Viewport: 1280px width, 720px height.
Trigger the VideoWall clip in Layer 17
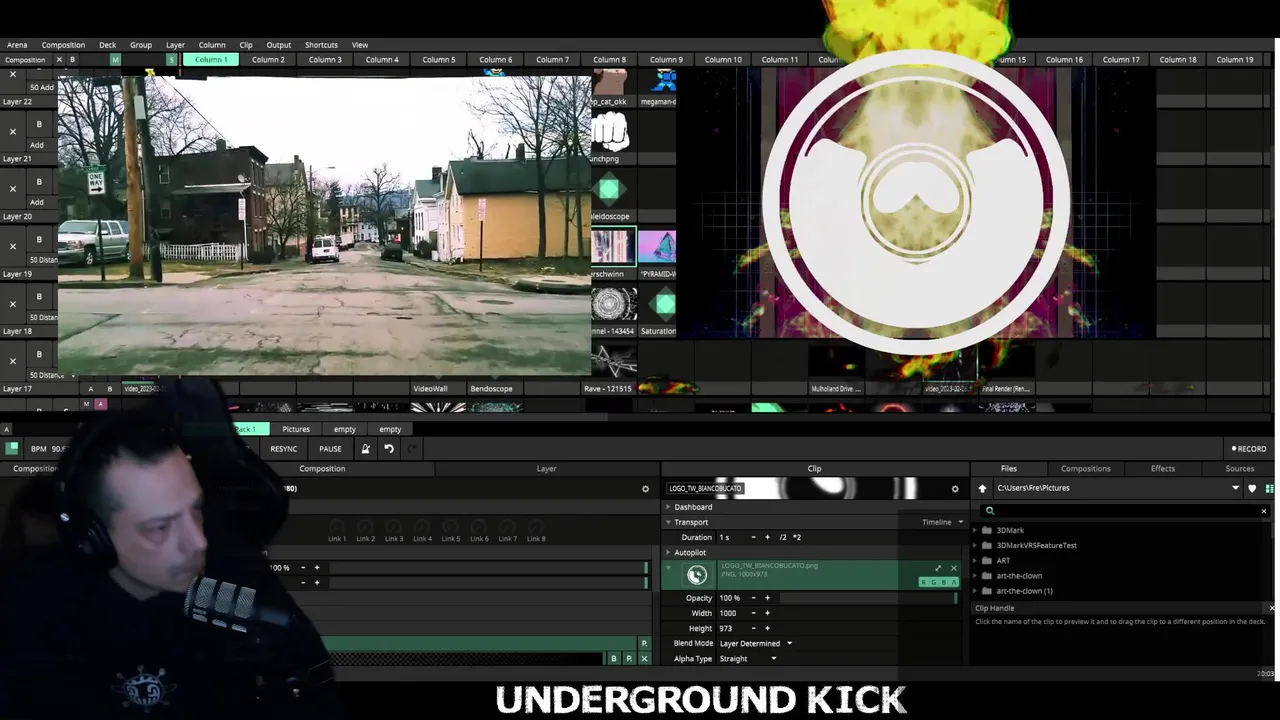coord(430,389)
